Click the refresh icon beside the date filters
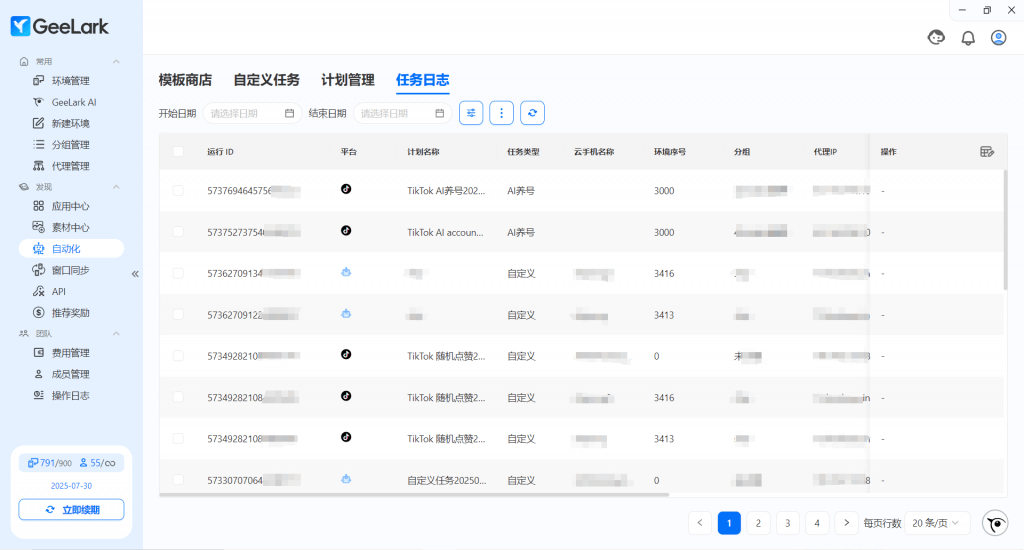This screenshot has width=1024, height=550. [x=533, y=113]
